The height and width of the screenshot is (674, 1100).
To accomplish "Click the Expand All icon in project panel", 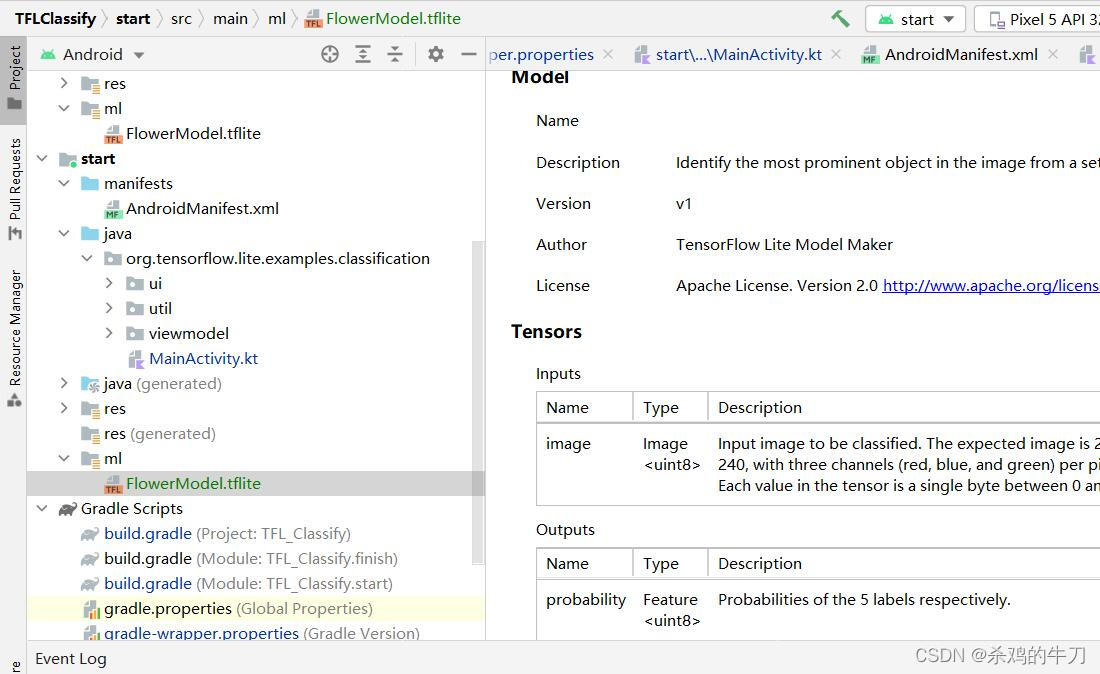I will (363, 54).
